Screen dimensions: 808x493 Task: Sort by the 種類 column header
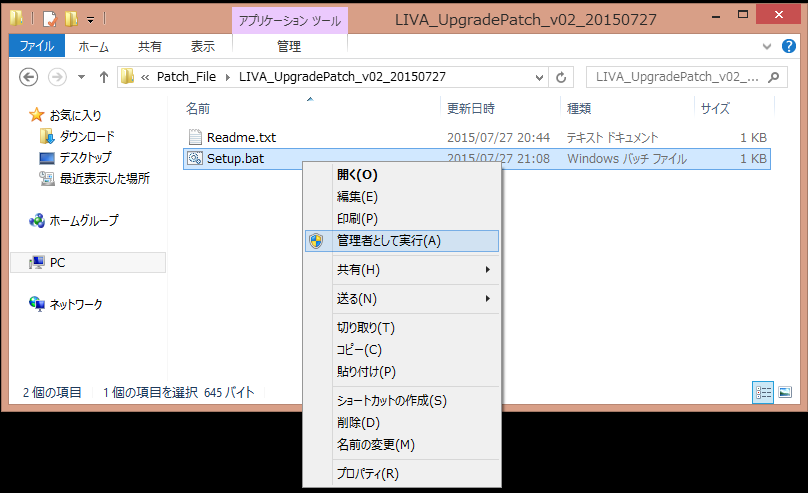pyautogui.click(x=579, y=109)
